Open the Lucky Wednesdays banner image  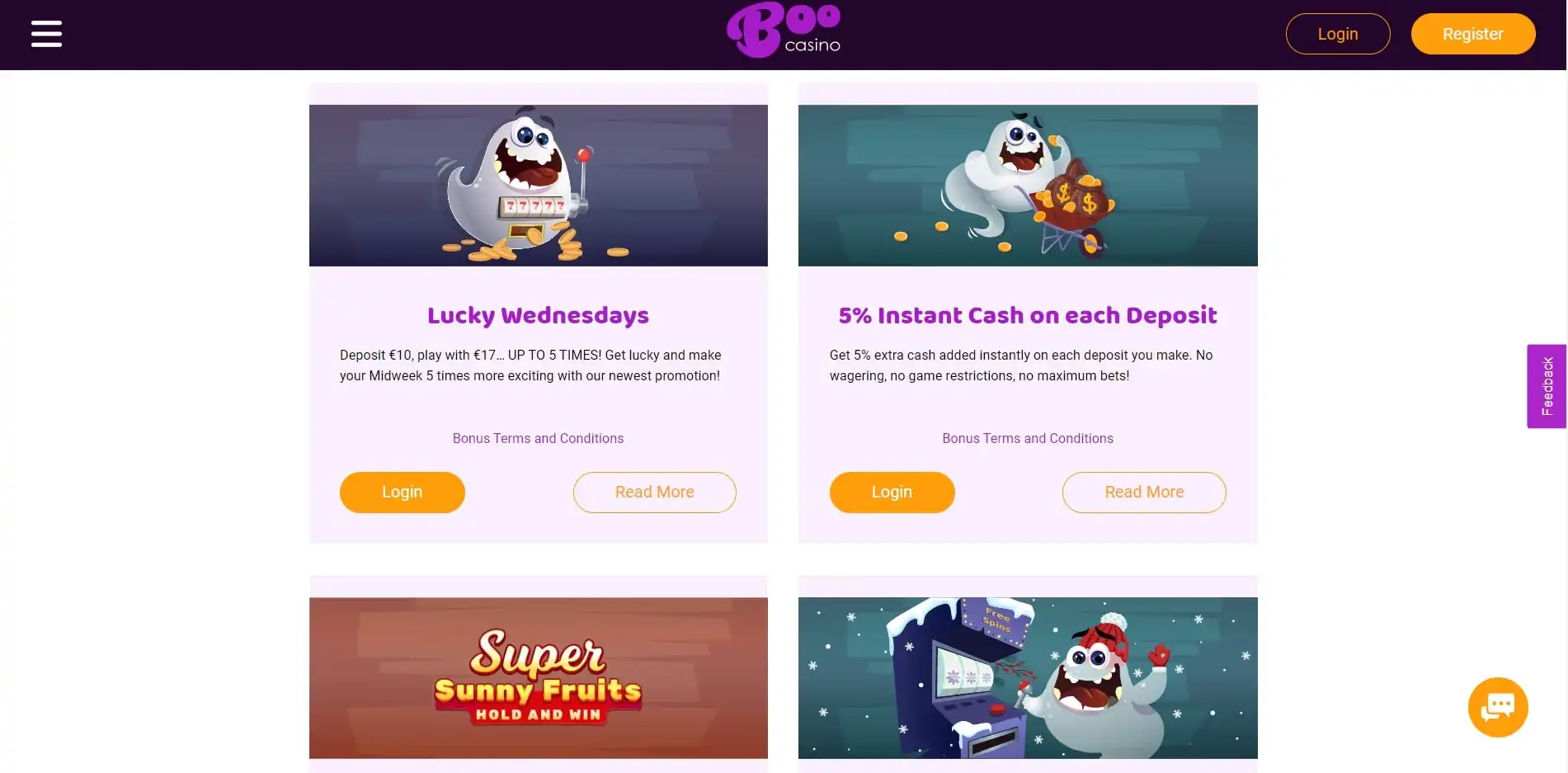(x=539, y=186)
